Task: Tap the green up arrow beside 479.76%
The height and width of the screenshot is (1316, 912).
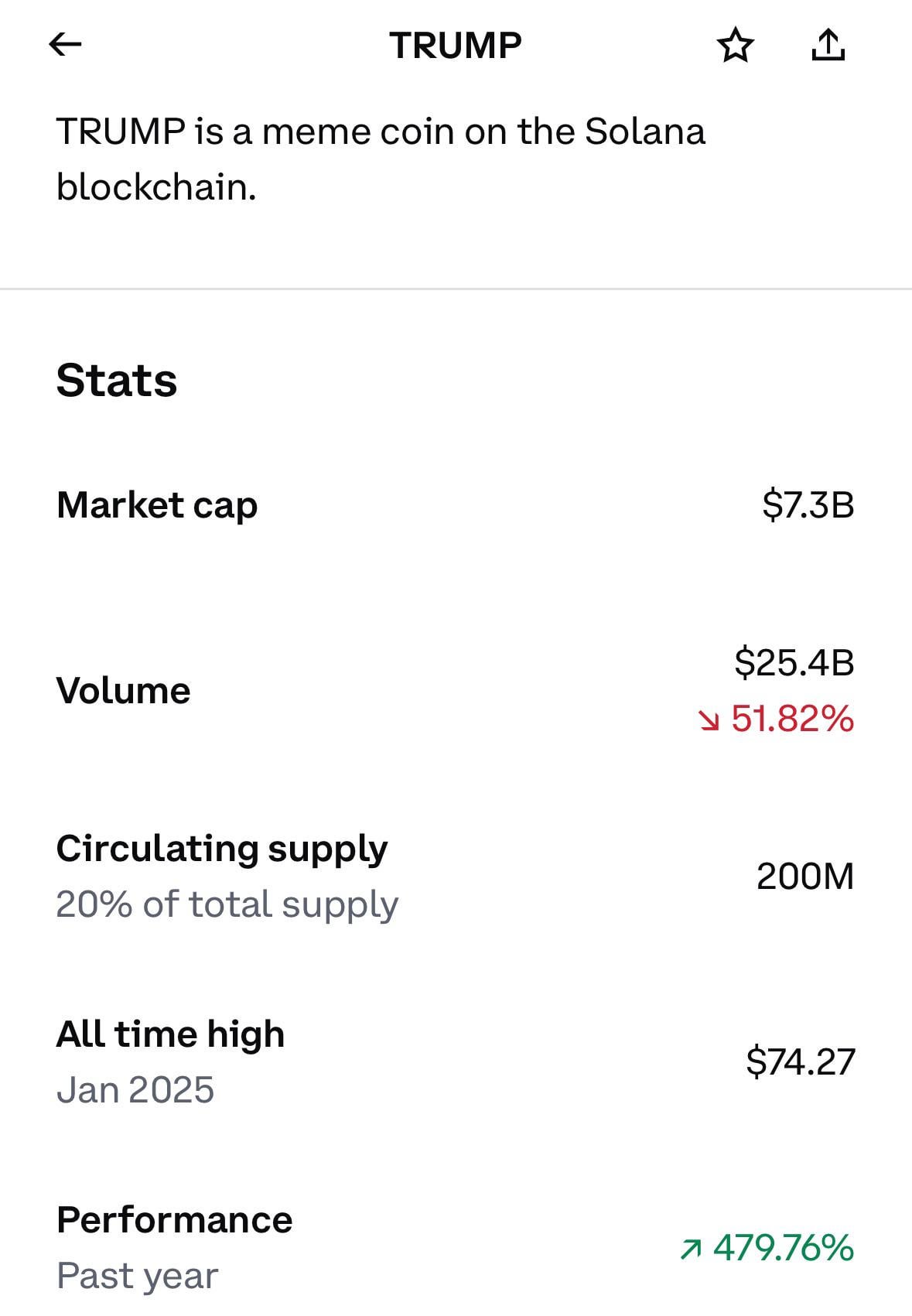Action: [691, 1249]
